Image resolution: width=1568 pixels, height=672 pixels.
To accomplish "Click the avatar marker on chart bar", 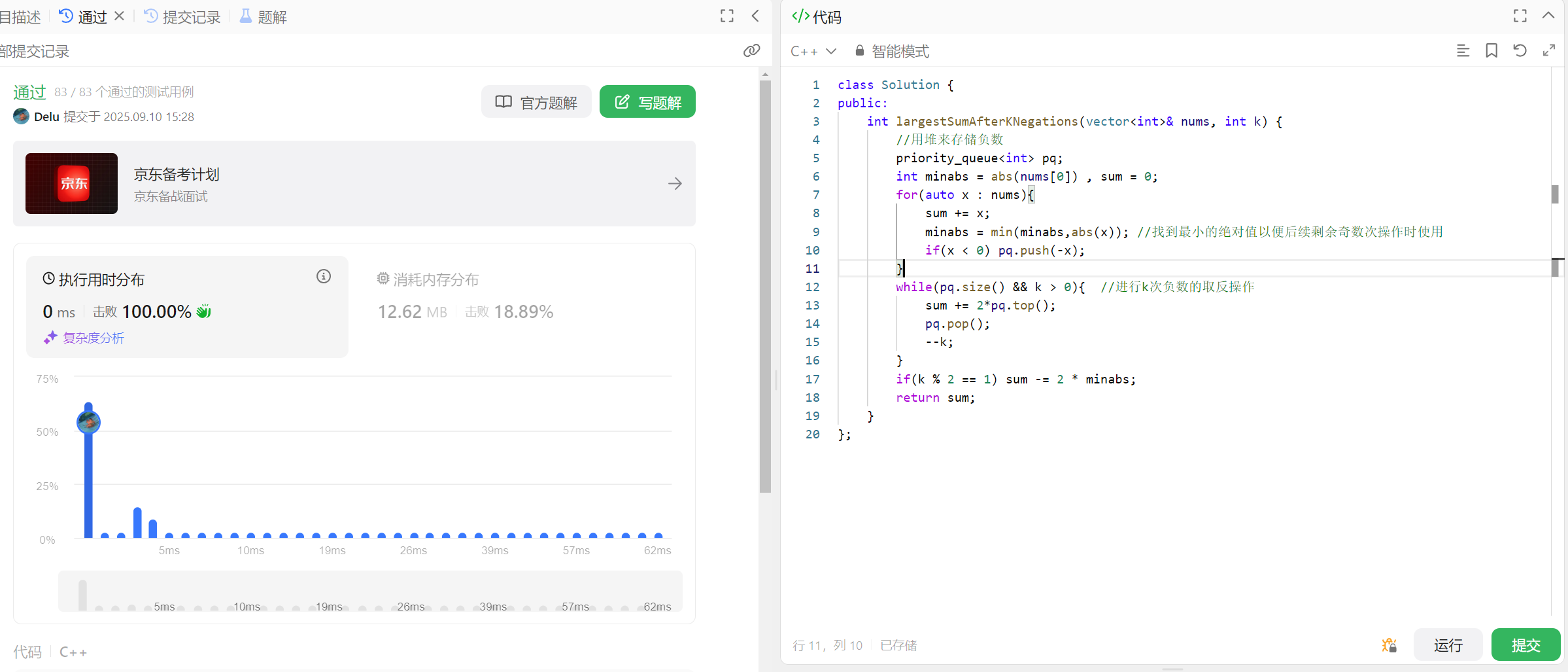I will [89, 422].
